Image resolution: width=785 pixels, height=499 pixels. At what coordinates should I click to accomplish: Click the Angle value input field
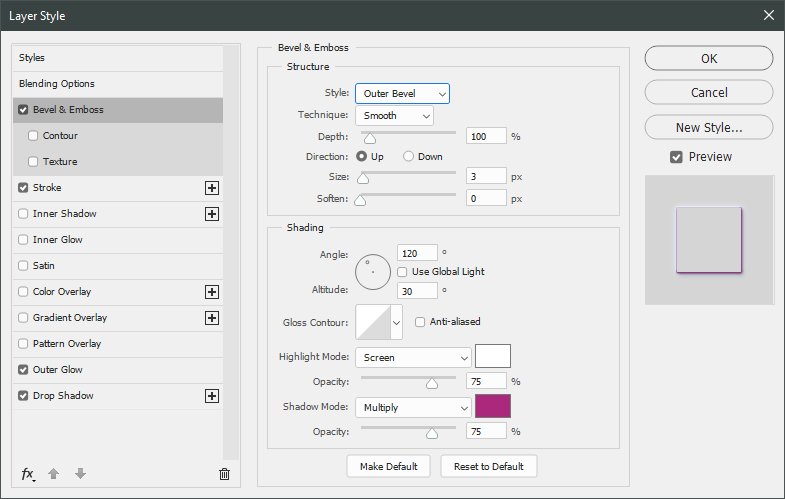point(416,253)
